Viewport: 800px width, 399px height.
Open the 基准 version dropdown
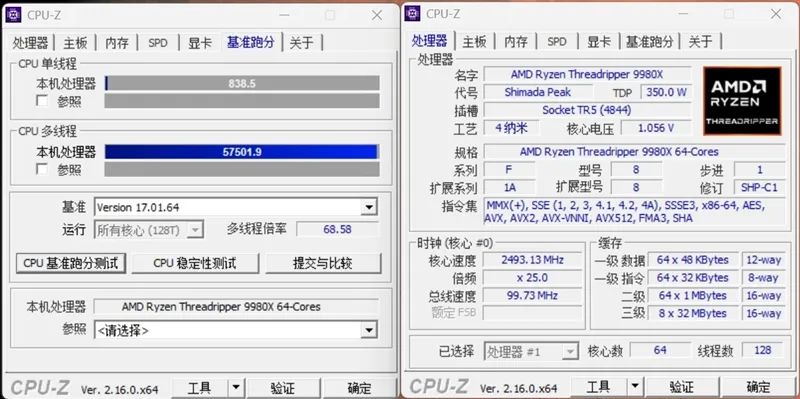click(x=369, y=207)
